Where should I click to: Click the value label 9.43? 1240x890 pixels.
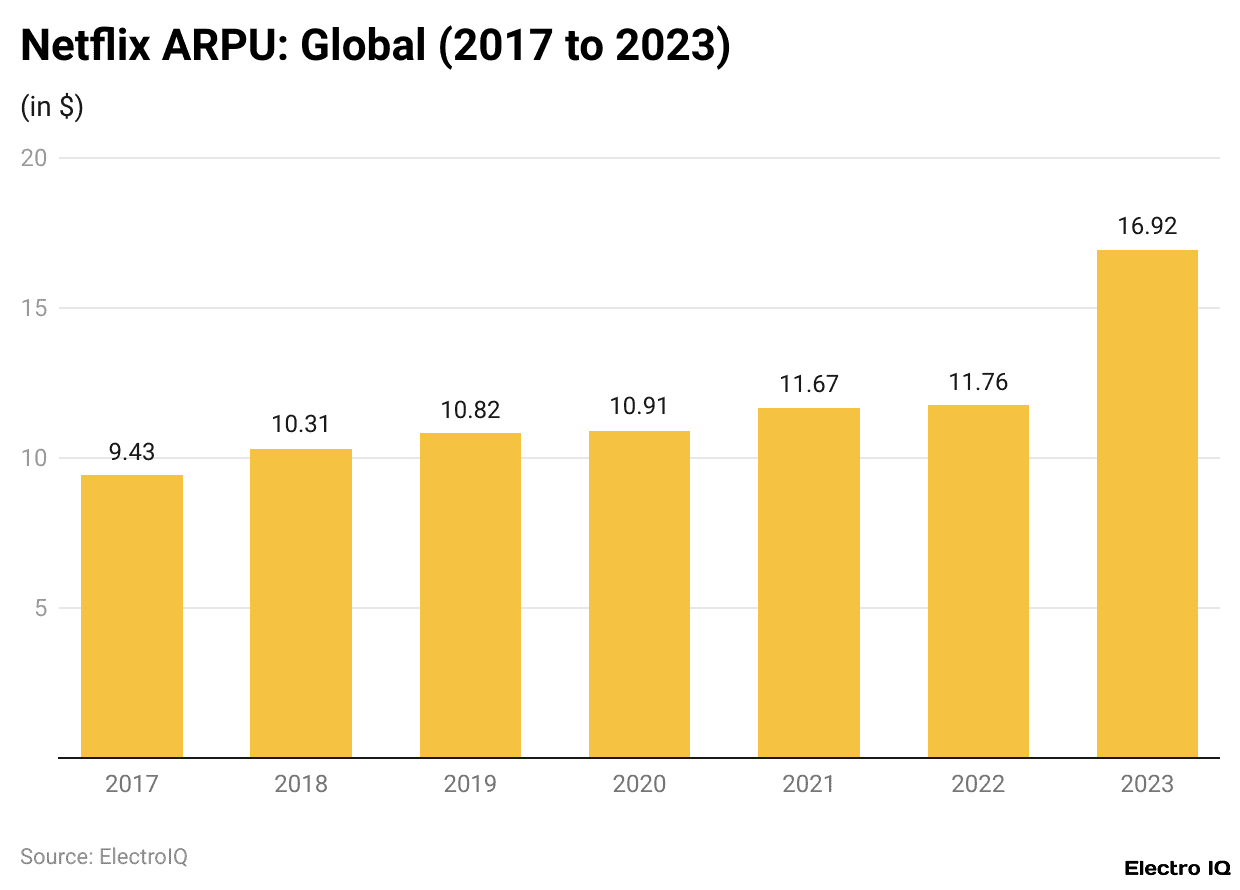[132, 452]
